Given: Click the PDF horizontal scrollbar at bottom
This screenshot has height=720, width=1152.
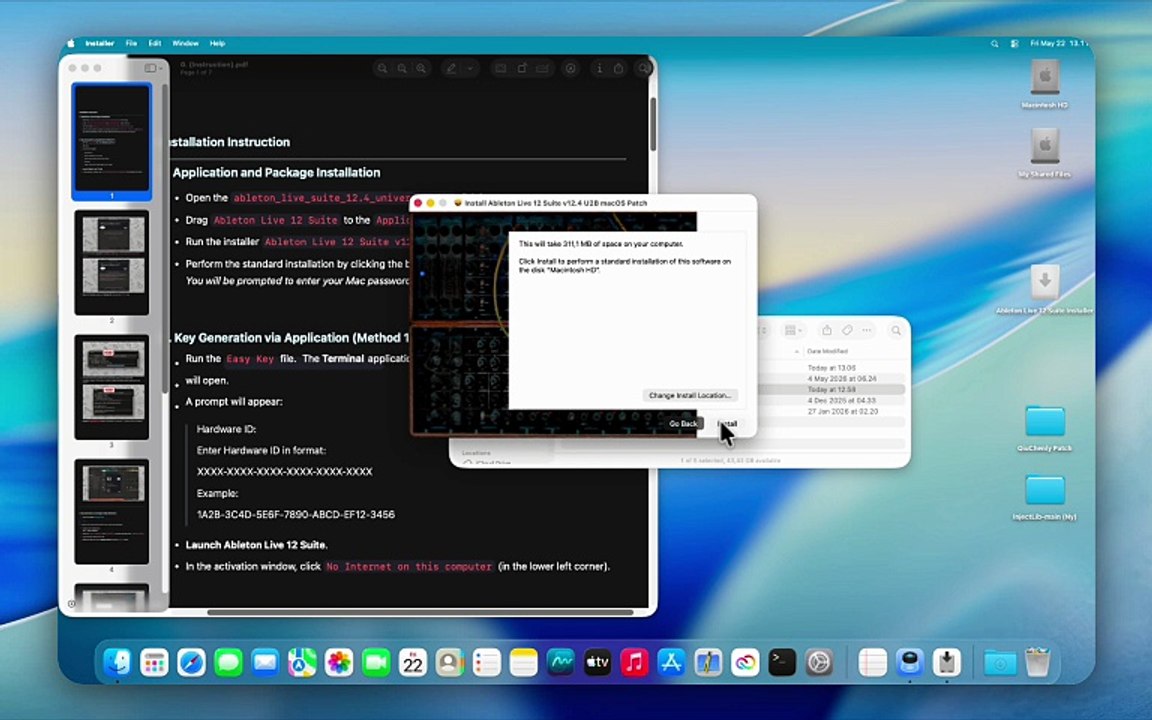Looking at the screenshot, I should [x=420, y=612].
